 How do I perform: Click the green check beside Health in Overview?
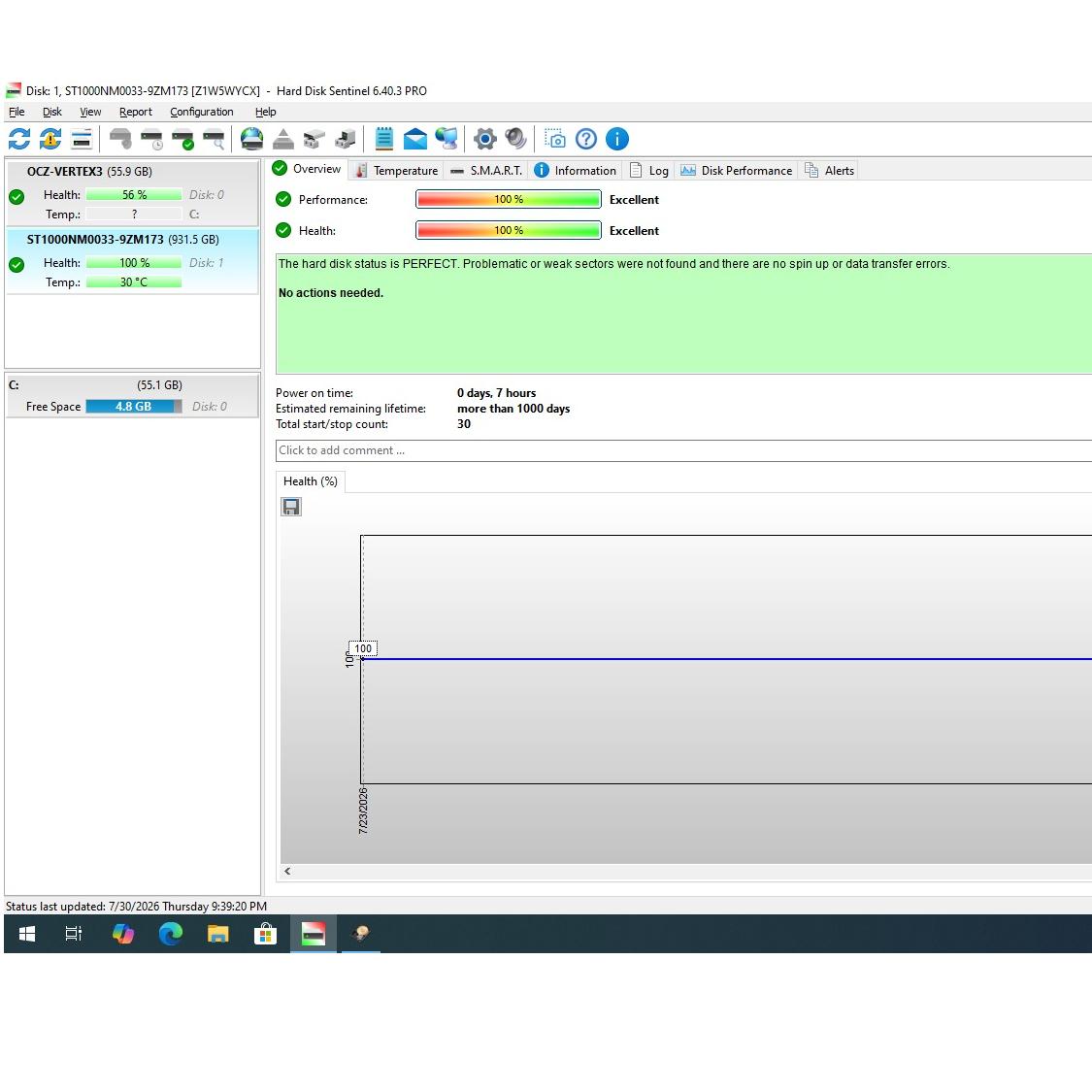tap(283, 230)
